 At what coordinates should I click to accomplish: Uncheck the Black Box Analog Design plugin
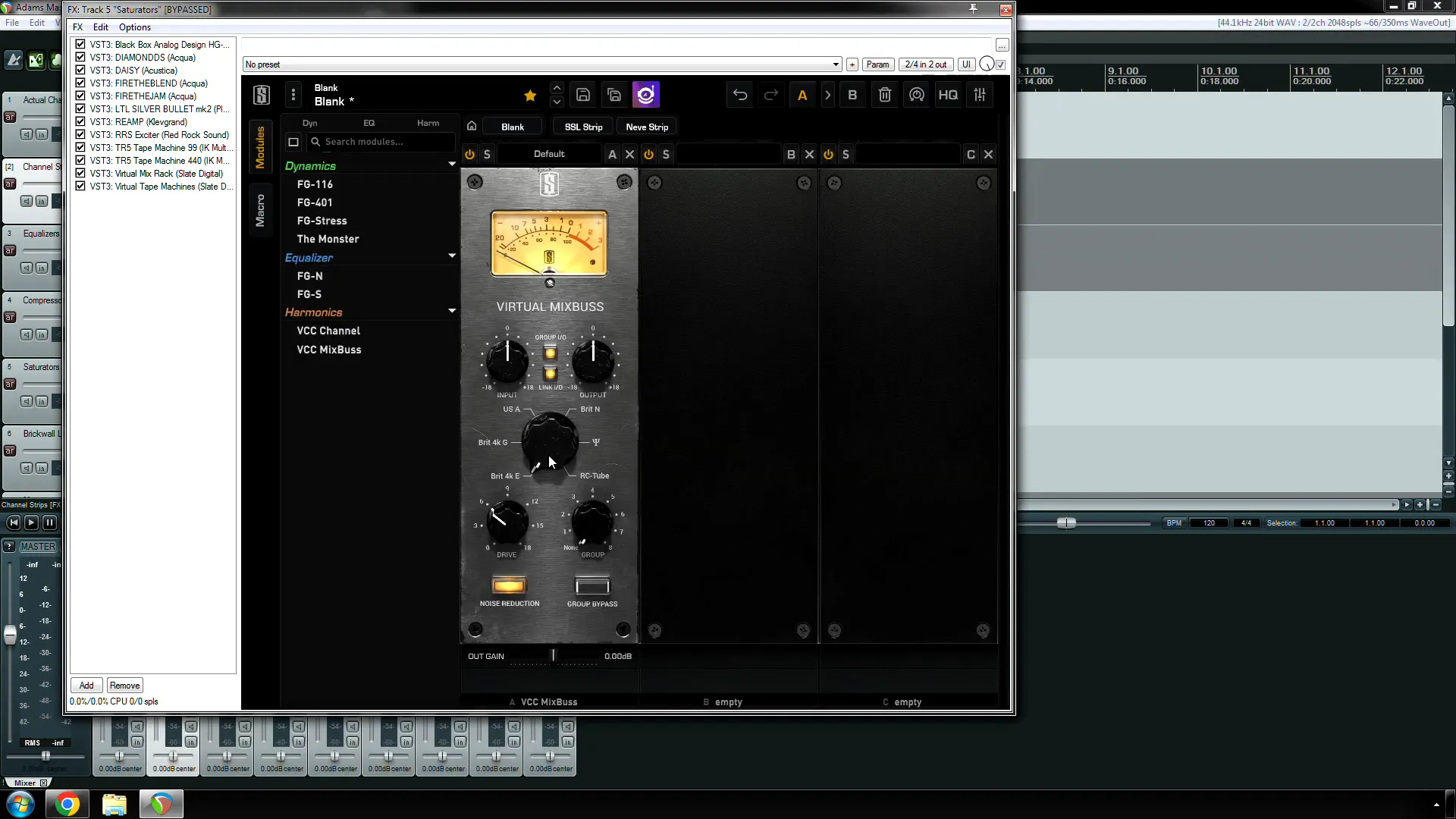point(80,44)
